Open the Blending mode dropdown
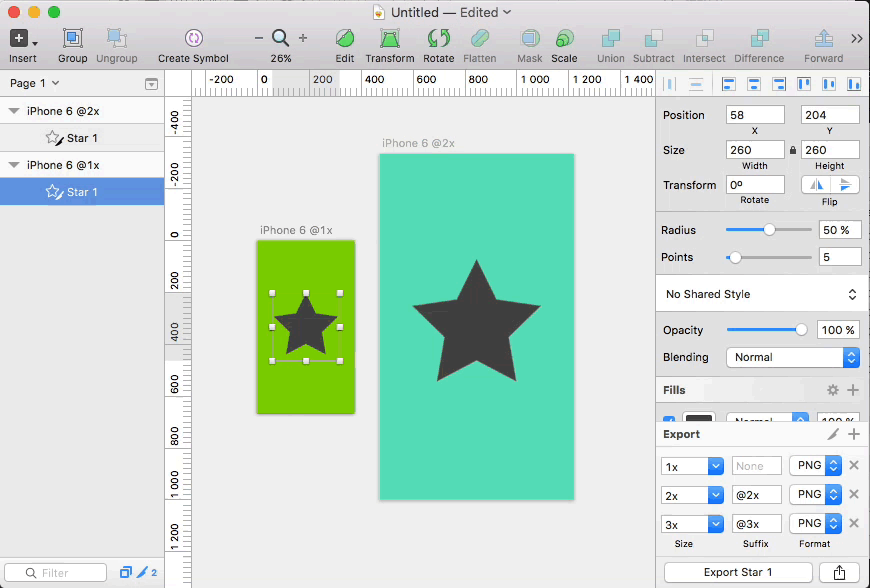Screen dimensions: 870x588 pos(793,357)
